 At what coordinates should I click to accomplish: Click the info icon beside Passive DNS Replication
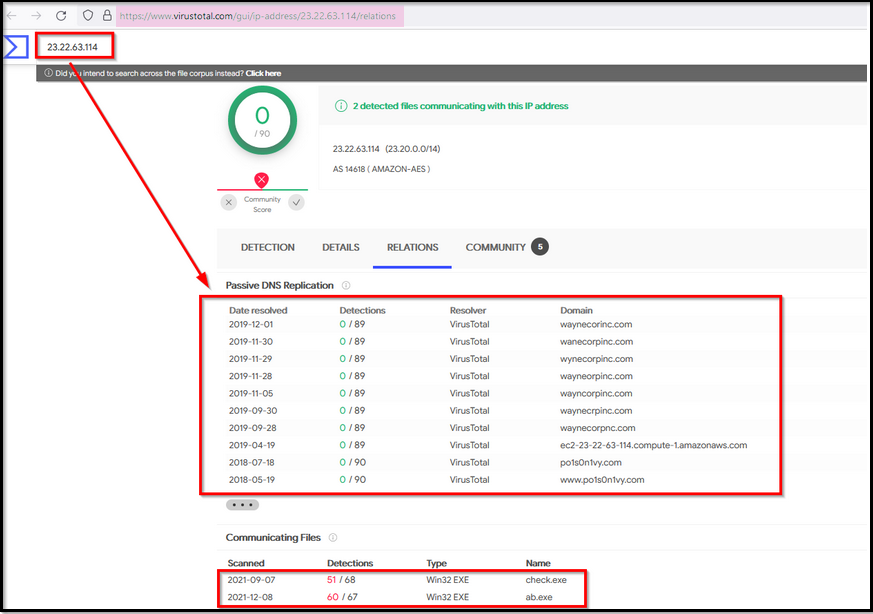pos(346,286)
